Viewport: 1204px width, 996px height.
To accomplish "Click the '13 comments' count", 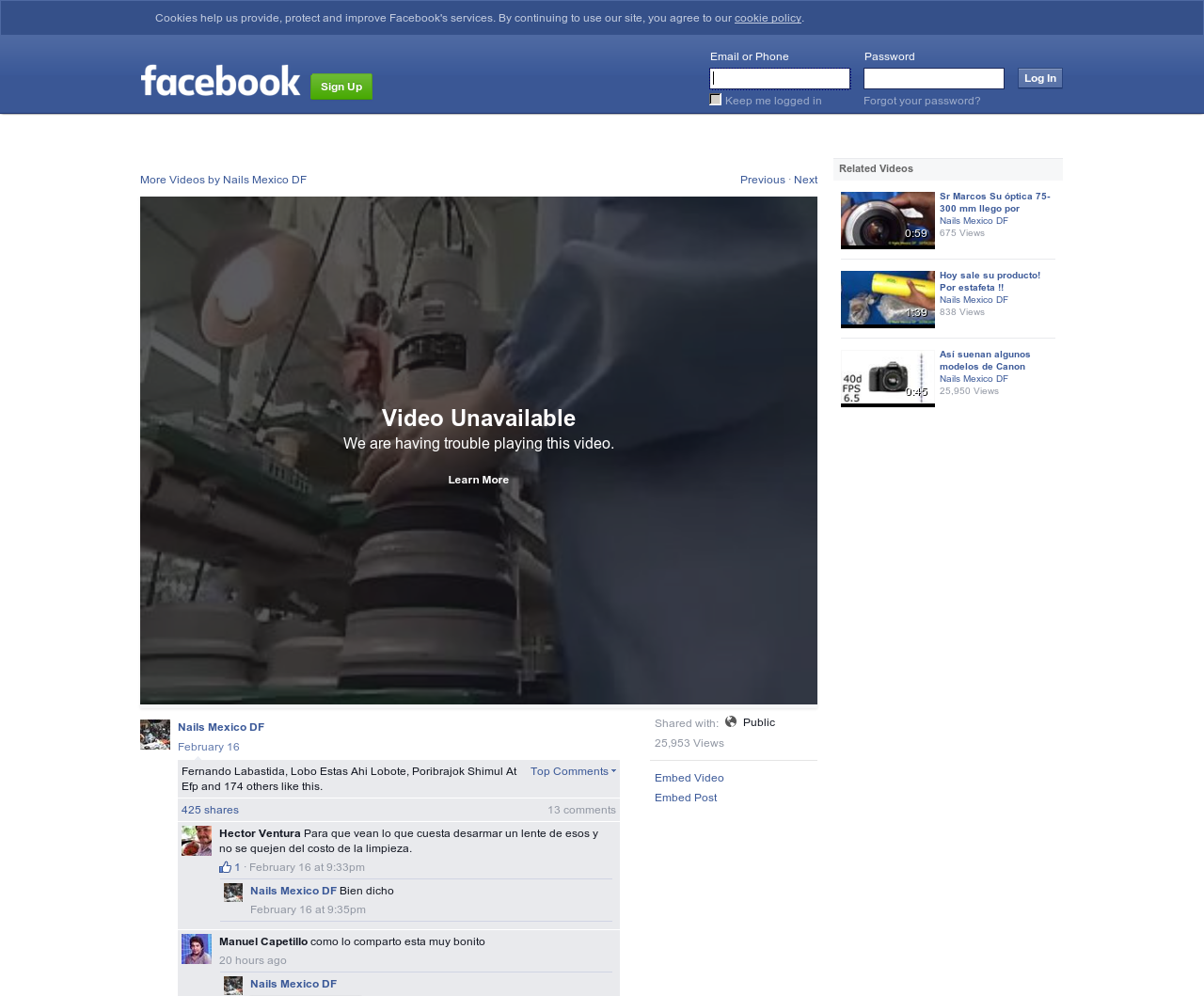I will tap(582, 810).
